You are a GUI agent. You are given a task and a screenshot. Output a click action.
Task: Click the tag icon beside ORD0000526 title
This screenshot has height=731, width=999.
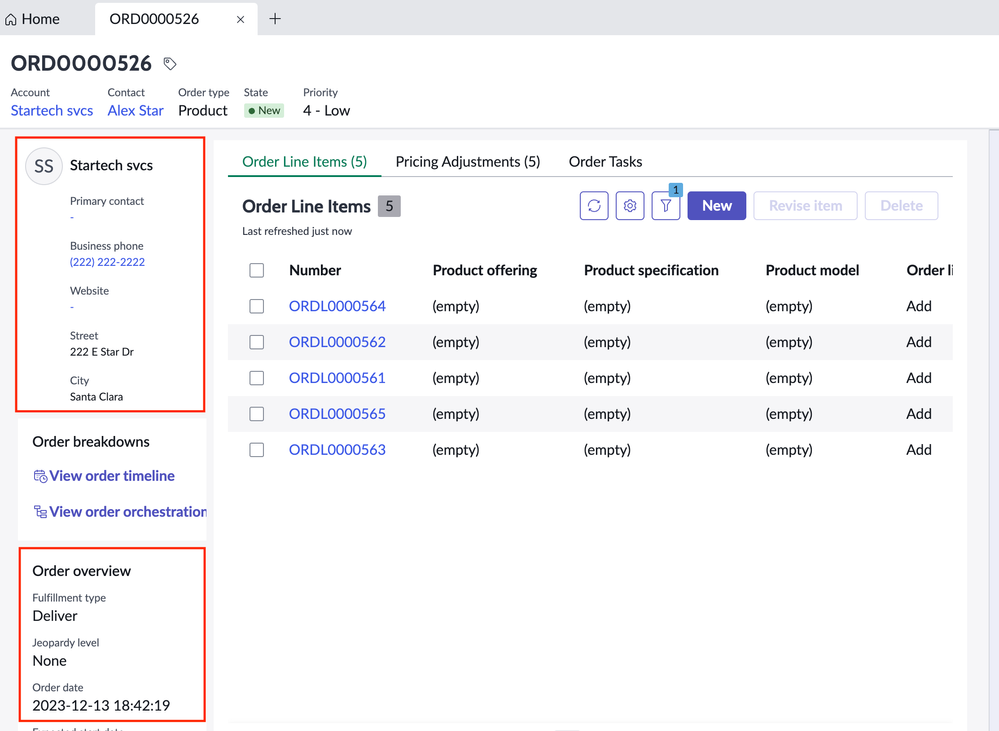tap(169, 62)
